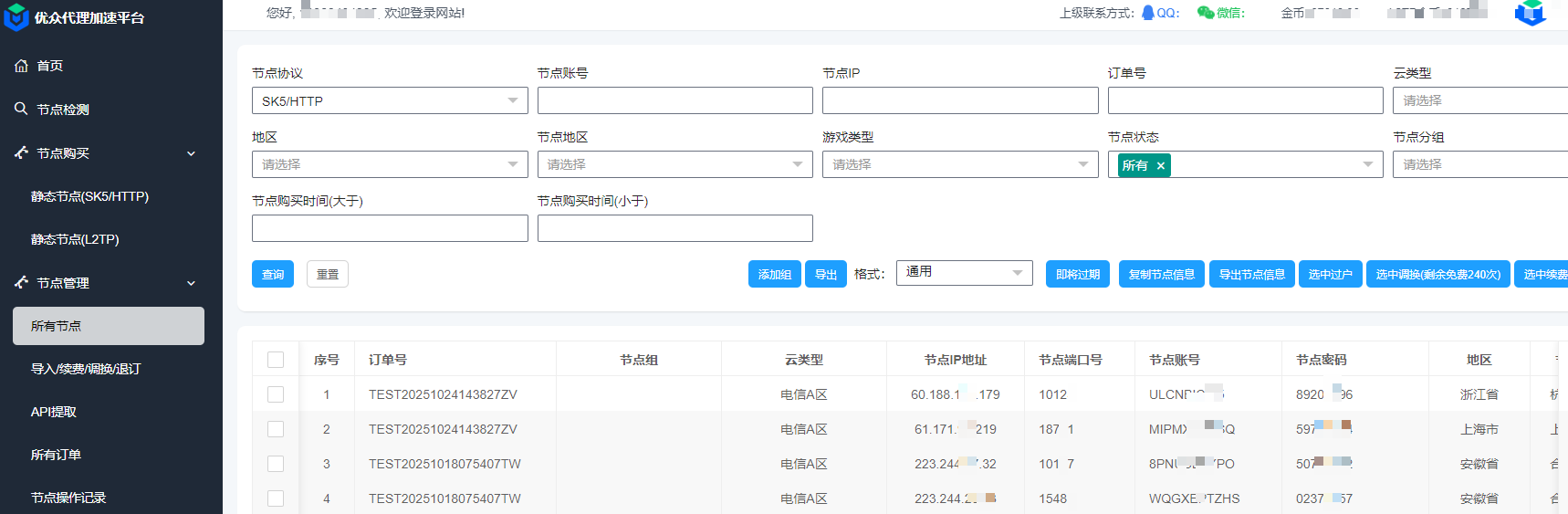Remove the 所有 tag via its x

click(x=1161, y=165)
